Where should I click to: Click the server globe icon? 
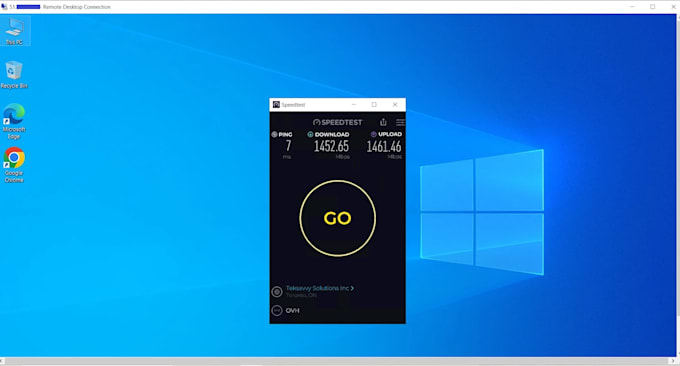pos(277,291)
